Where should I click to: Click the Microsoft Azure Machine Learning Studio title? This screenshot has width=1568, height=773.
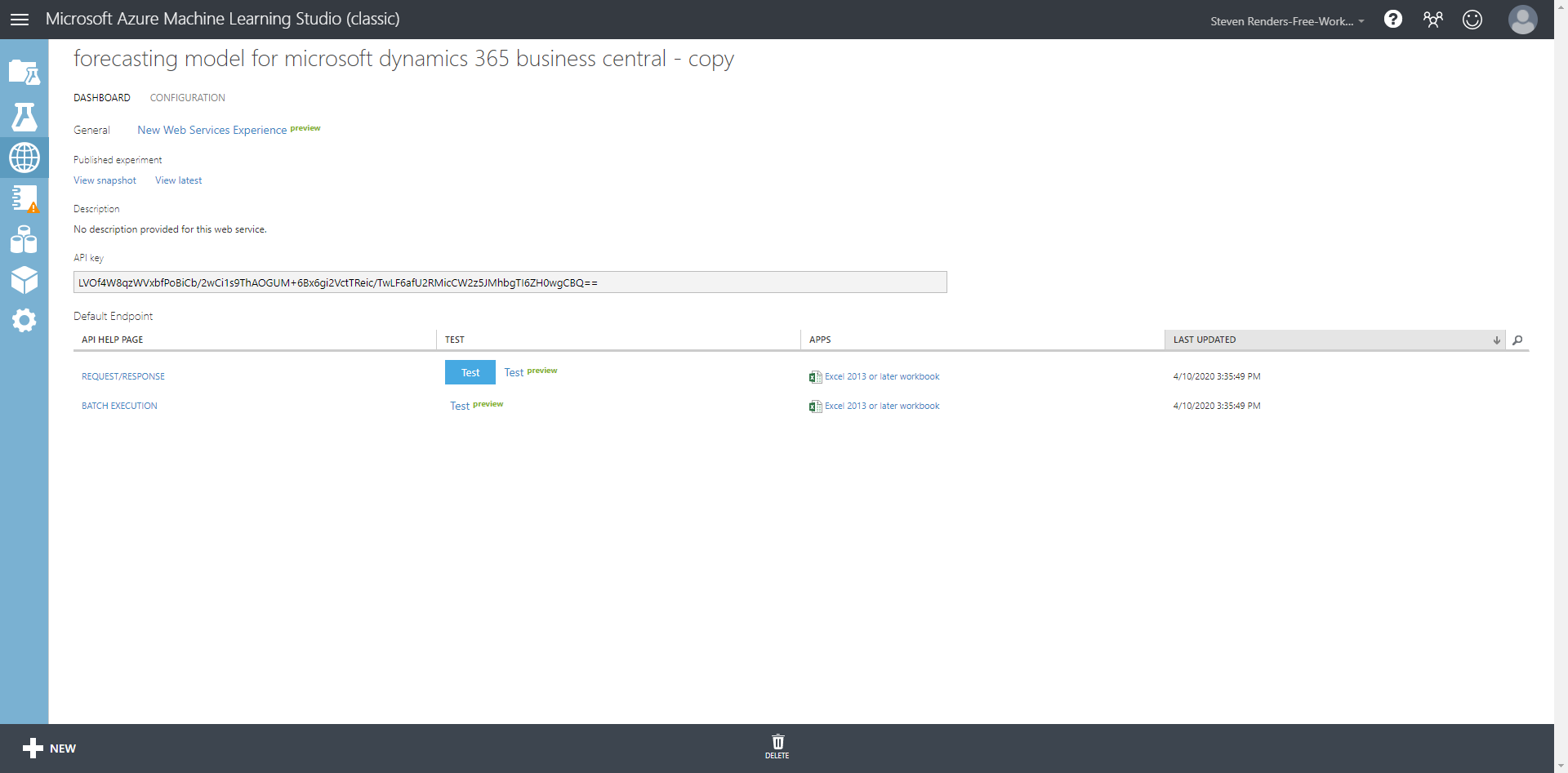coord(223,19)
